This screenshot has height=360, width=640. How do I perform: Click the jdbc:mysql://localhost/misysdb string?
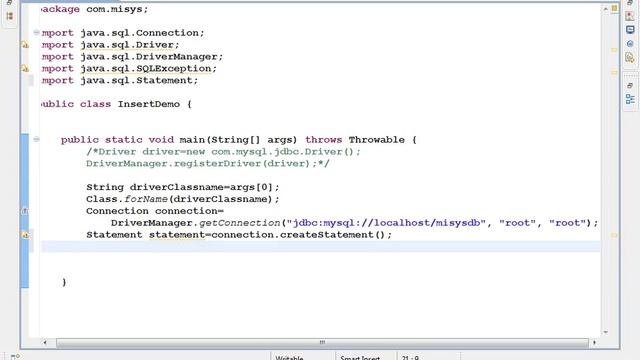click(387, 223)
